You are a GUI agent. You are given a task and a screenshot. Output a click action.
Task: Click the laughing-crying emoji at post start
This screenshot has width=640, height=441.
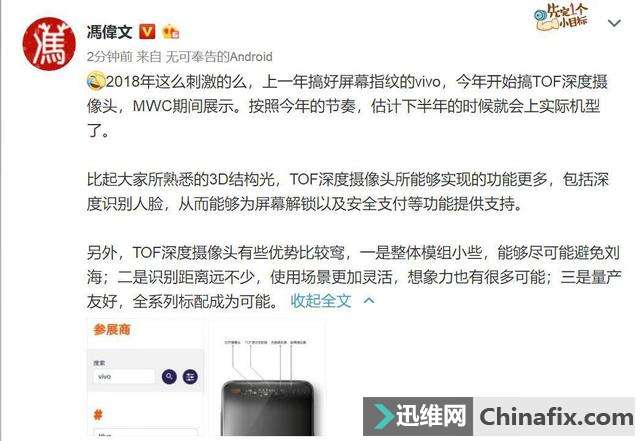(96, 80)
